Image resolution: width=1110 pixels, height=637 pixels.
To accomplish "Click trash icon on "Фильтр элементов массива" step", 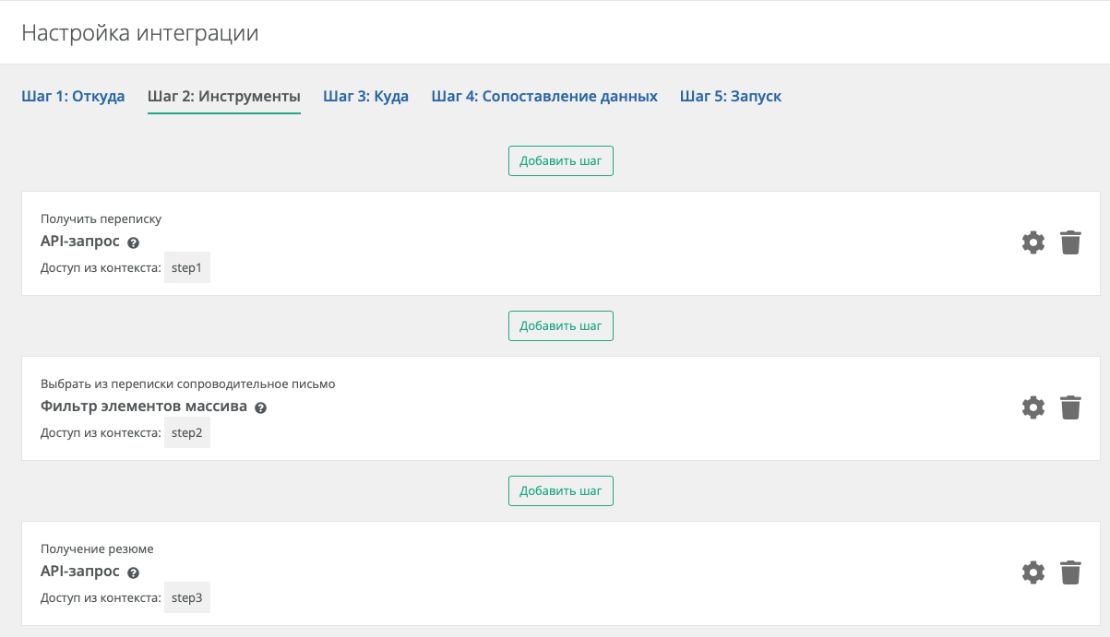I will click(1070, 408).
